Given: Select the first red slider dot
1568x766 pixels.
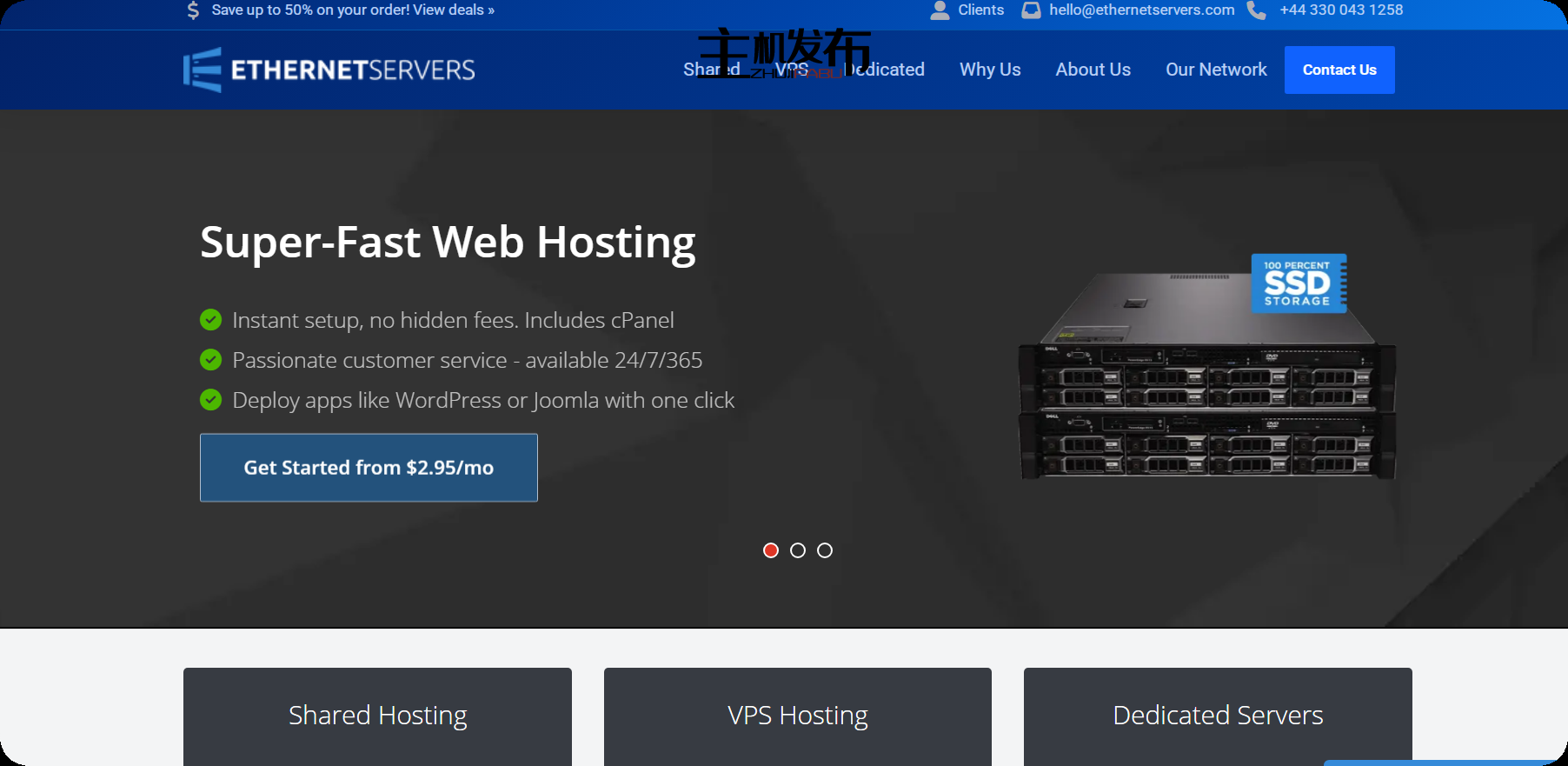Looking at the screenshot, I should point(770,550).
